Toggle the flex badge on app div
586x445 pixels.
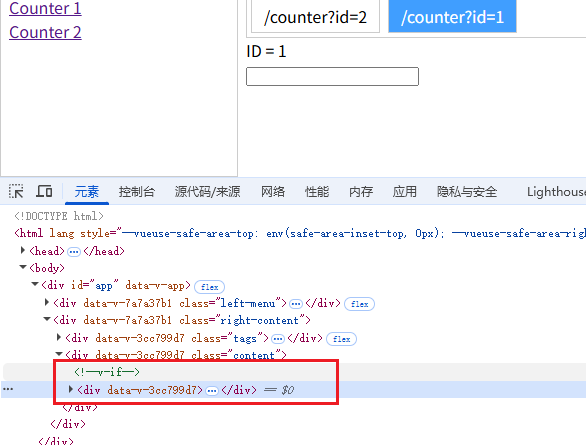tap(209, 287)
